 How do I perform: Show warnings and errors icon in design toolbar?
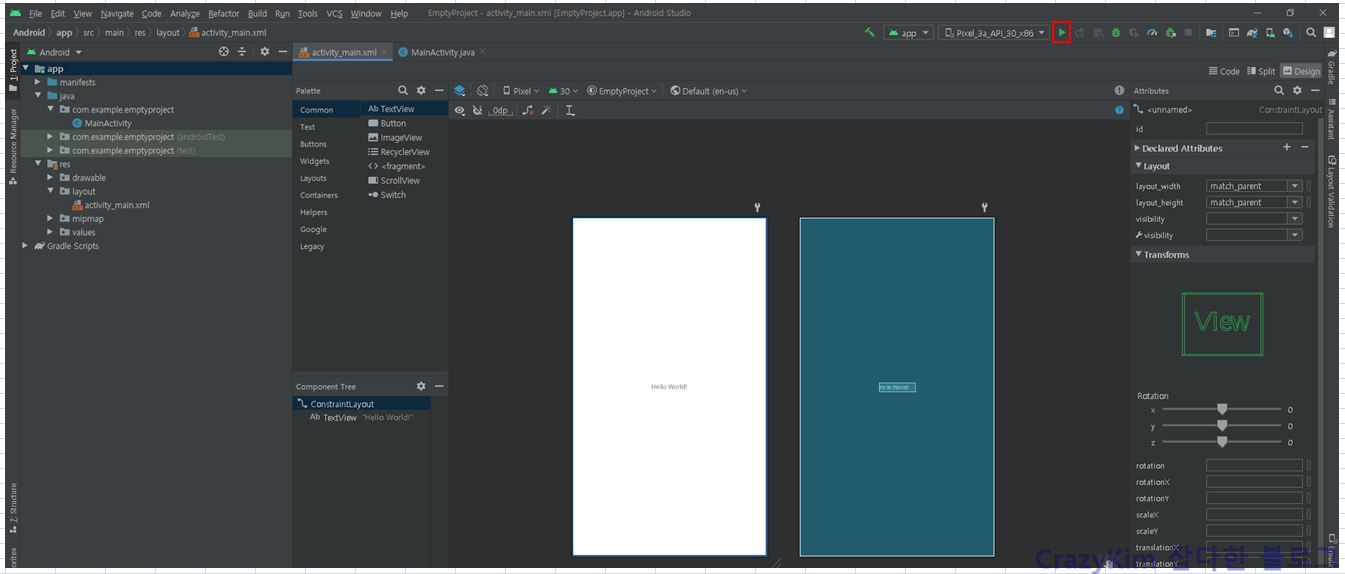tap(1119, 90)
